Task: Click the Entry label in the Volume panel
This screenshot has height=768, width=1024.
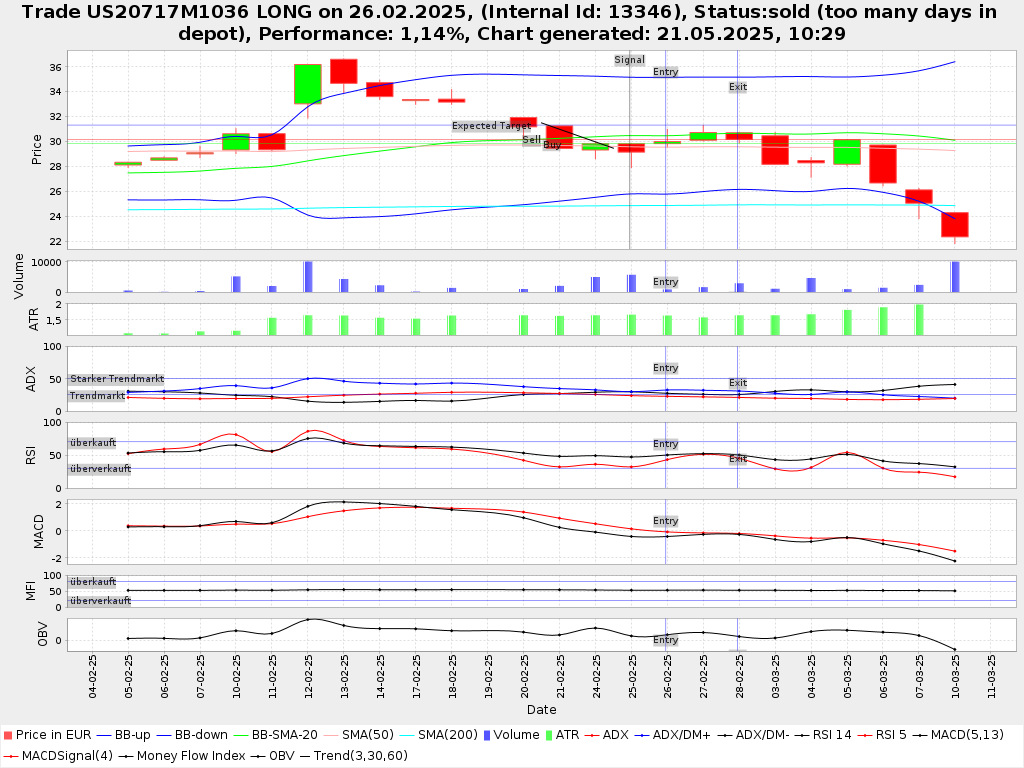Action: tap(665, 282)
